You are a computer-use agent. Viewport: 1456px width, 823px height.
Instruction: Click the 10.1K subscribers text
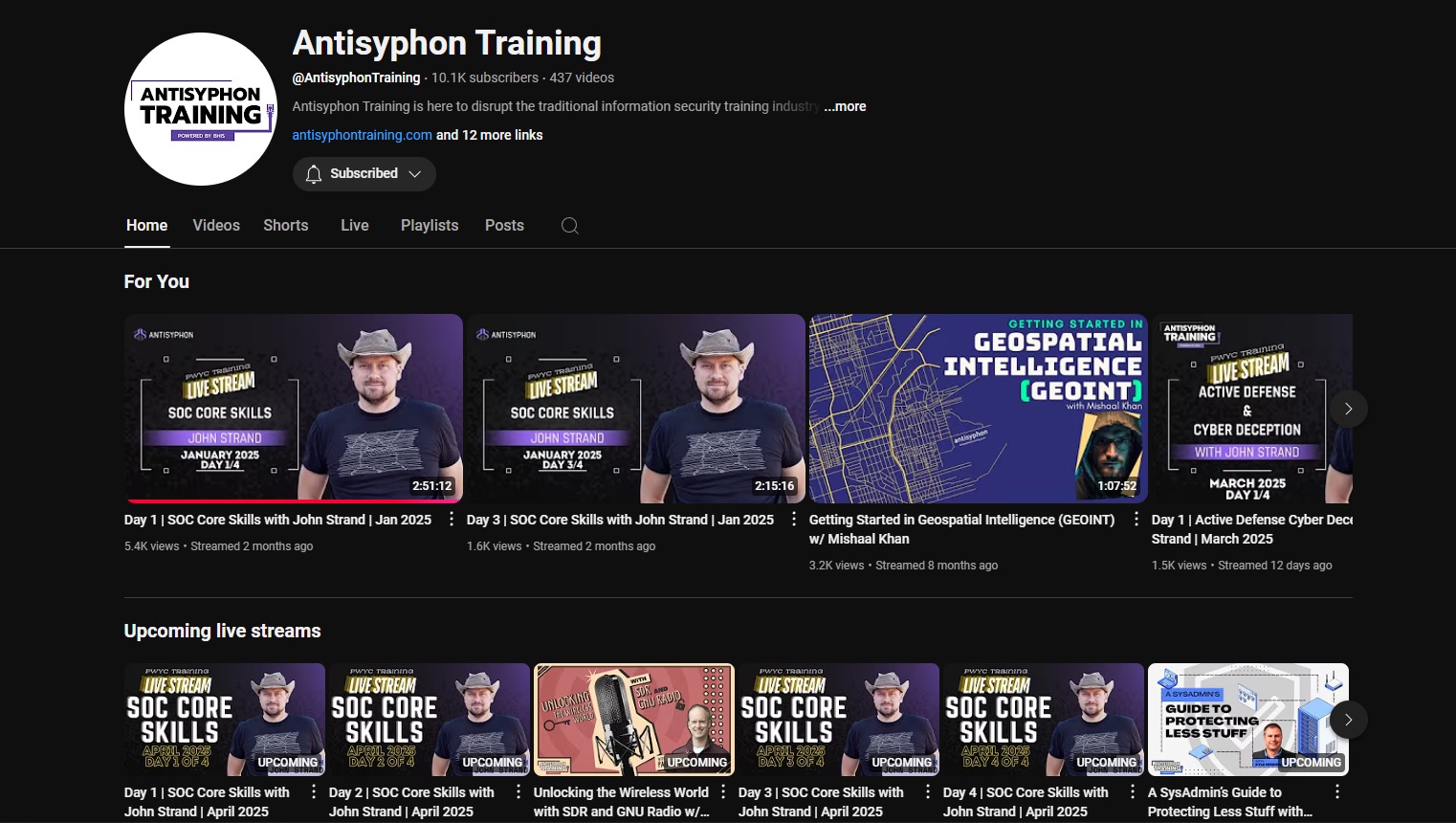pos(485,78)
